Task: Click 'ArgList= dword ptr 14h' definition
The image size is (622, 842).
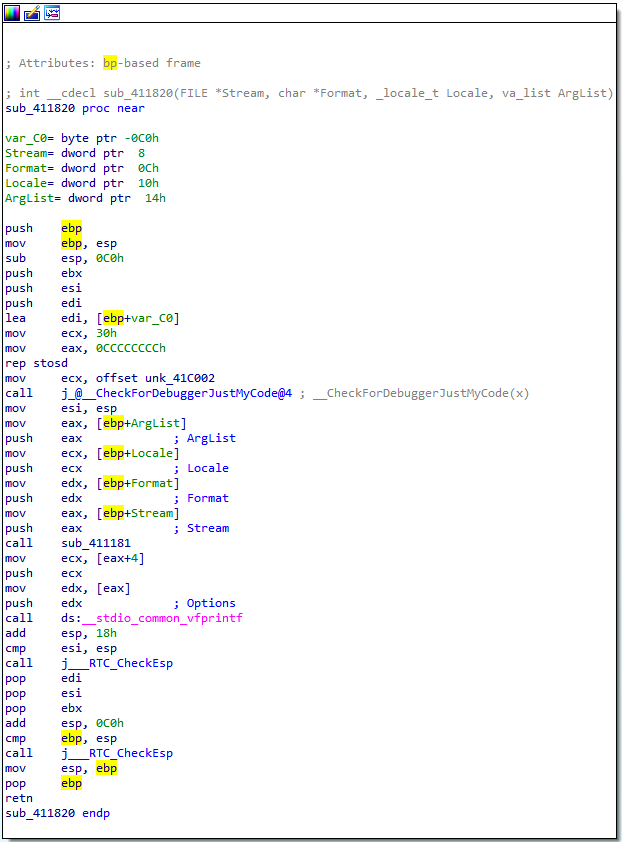Action: (85, 199)
